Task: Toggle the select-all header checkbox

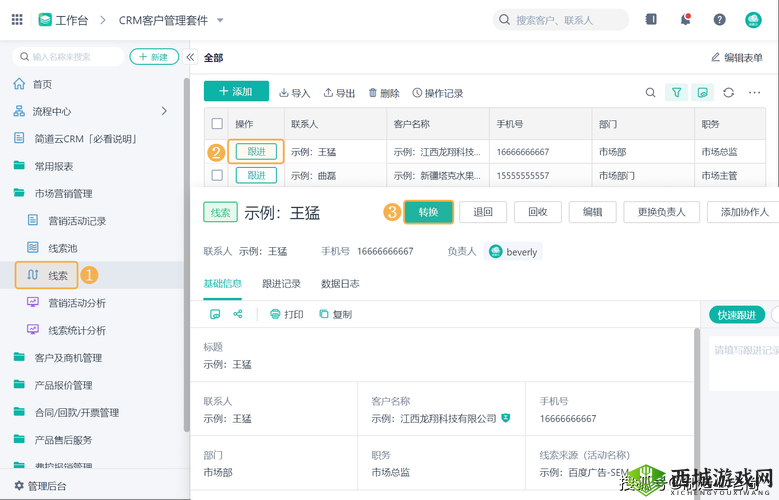Action: point(217,123)
